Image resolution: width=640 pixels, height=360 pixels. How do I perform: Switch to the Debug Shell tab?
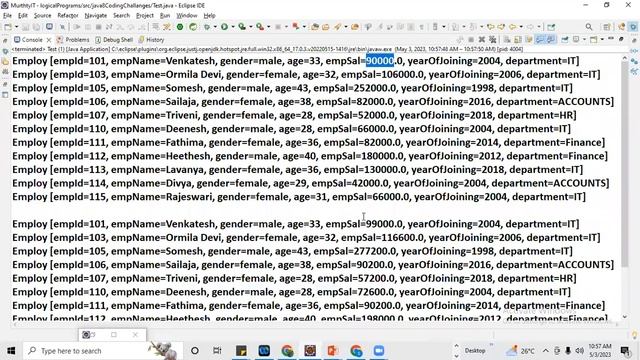pyautogui.click(x=114, y=40)
